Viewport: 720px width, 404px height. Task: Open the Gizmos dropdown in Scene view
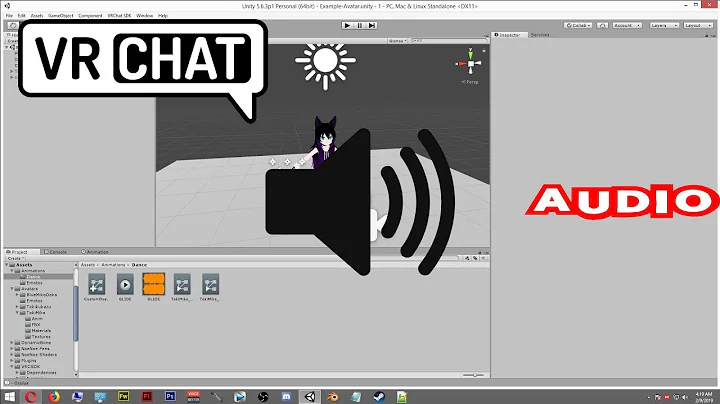397,41
